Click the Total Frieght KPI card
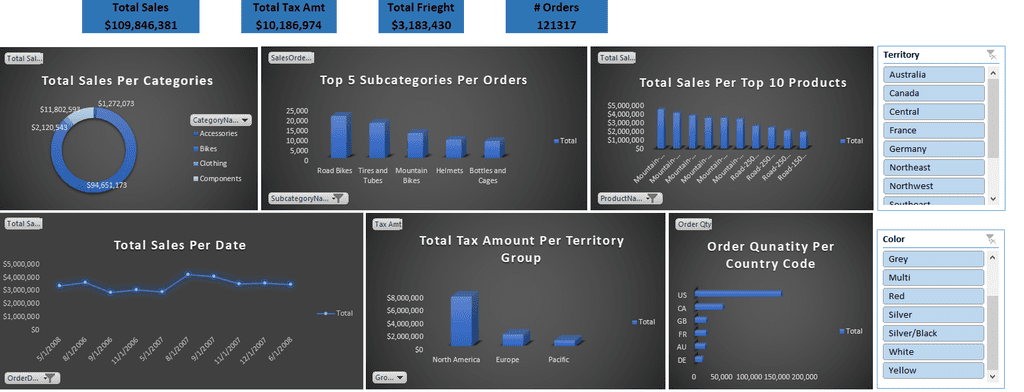The image size is (1024, 392). click(x=421, y=16)
